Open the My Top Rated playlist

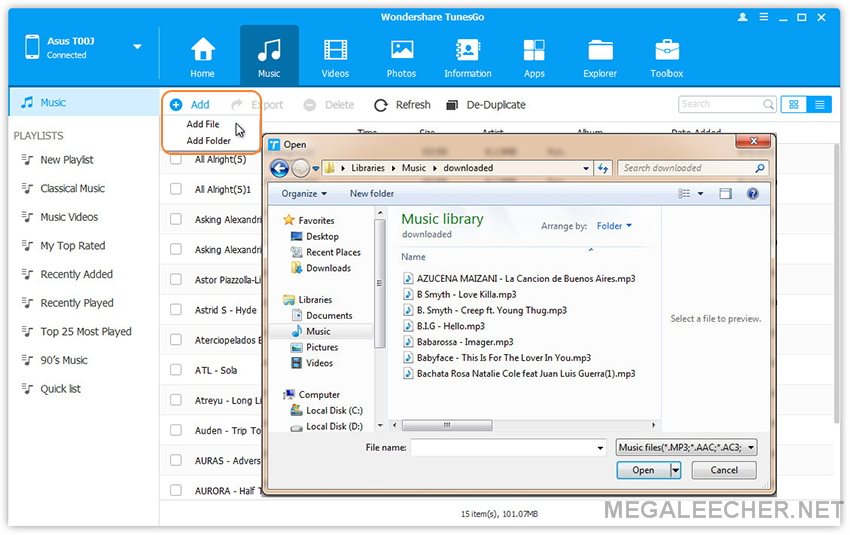point(73,246)
